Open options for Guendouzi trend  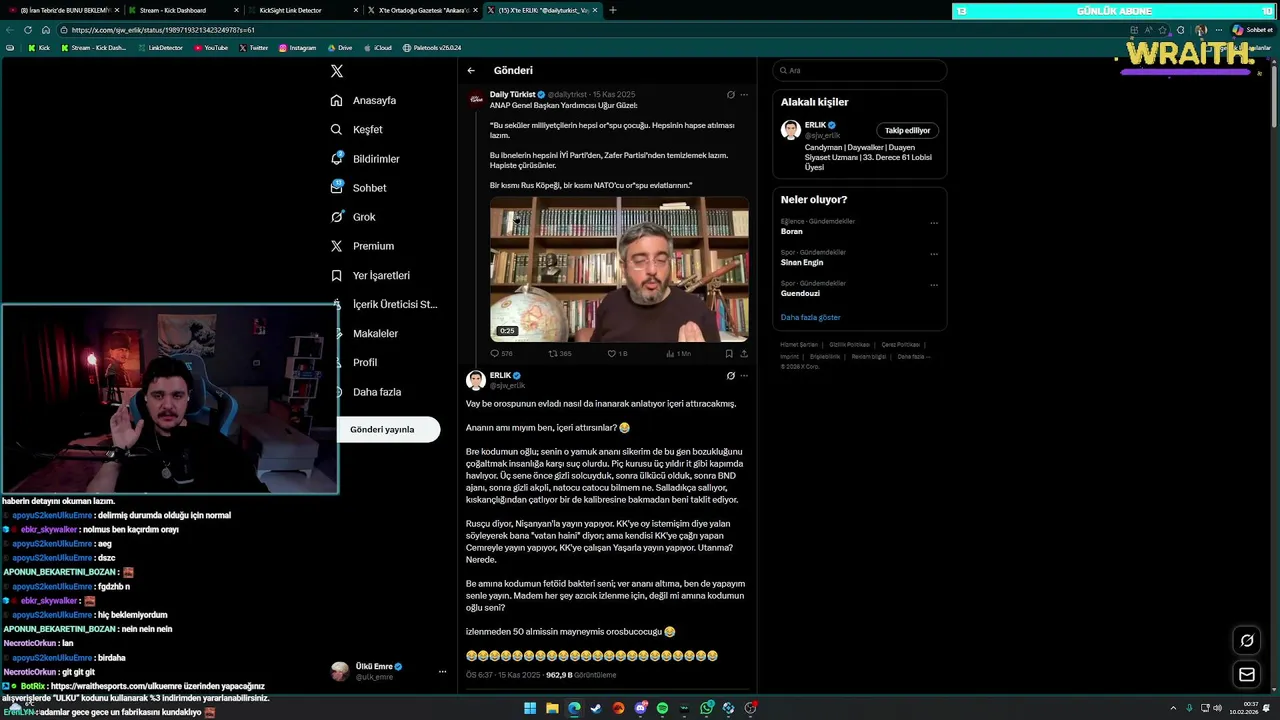(934, 285)
